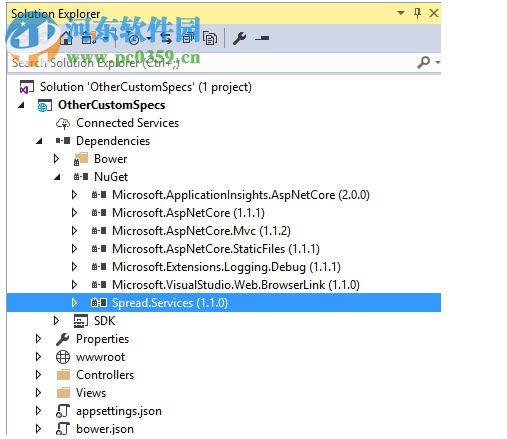Viewport: 507px width, 439px height.
Task: Expand the wwwroot folder
Action: [38, 357]
